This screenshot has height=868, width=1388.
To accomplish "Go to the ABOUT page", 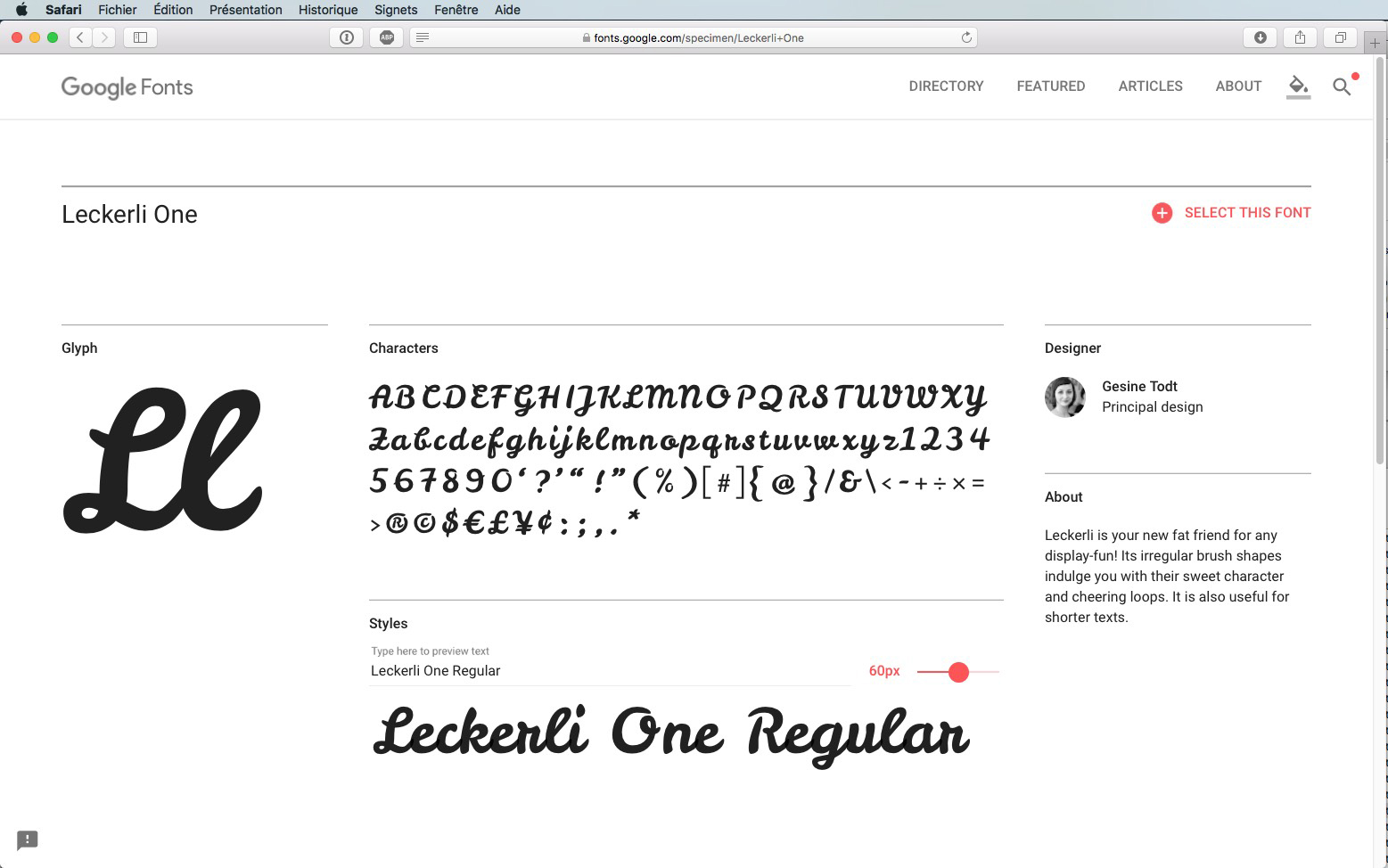I will 1238,86.
